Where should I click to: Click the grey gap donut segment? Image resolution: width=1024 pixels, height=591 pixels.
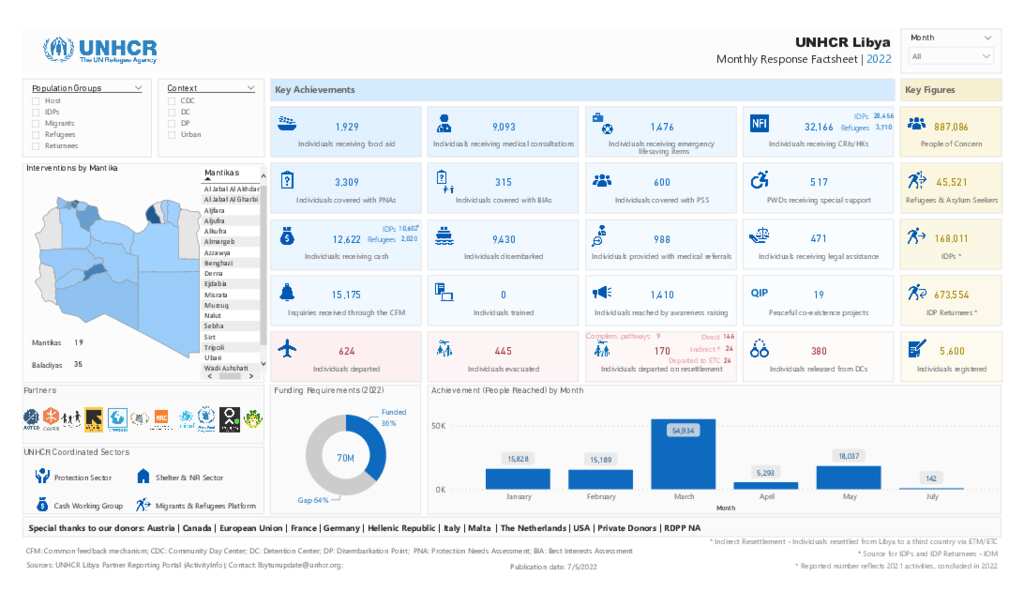pyautogui.click(x=318, y=457)
